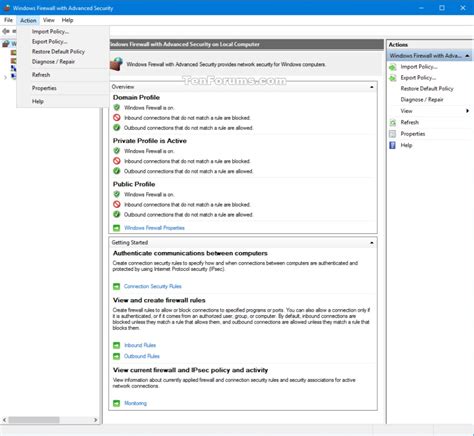
Task: Click right arrow of tree pane scrollbar
Action: (96, 420)
